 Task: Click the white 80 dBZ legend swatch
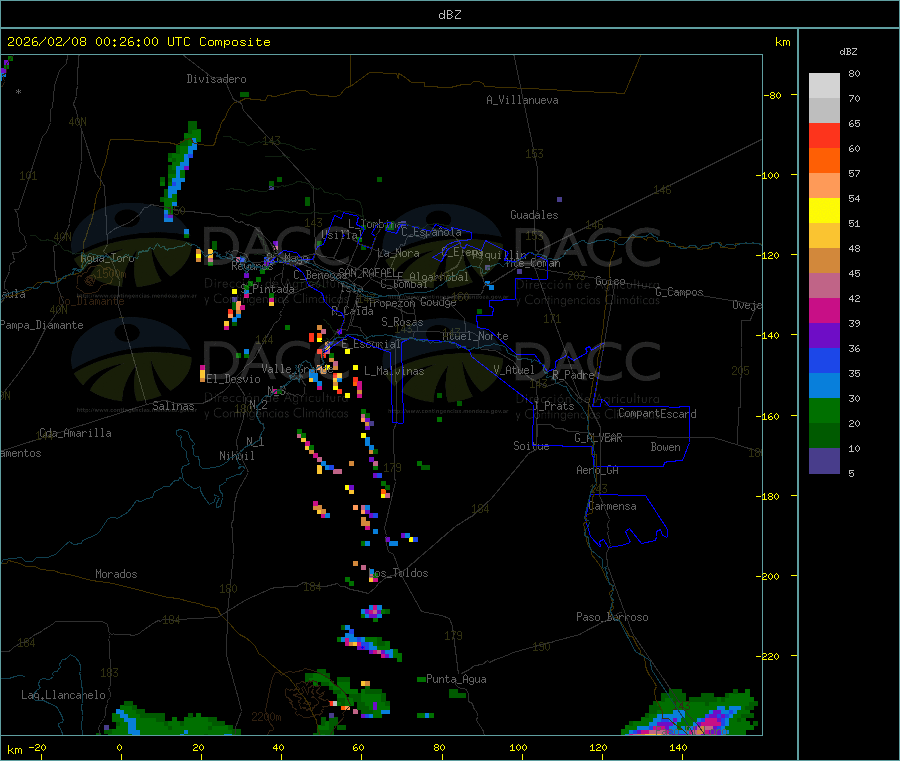(x=824, y=86)
